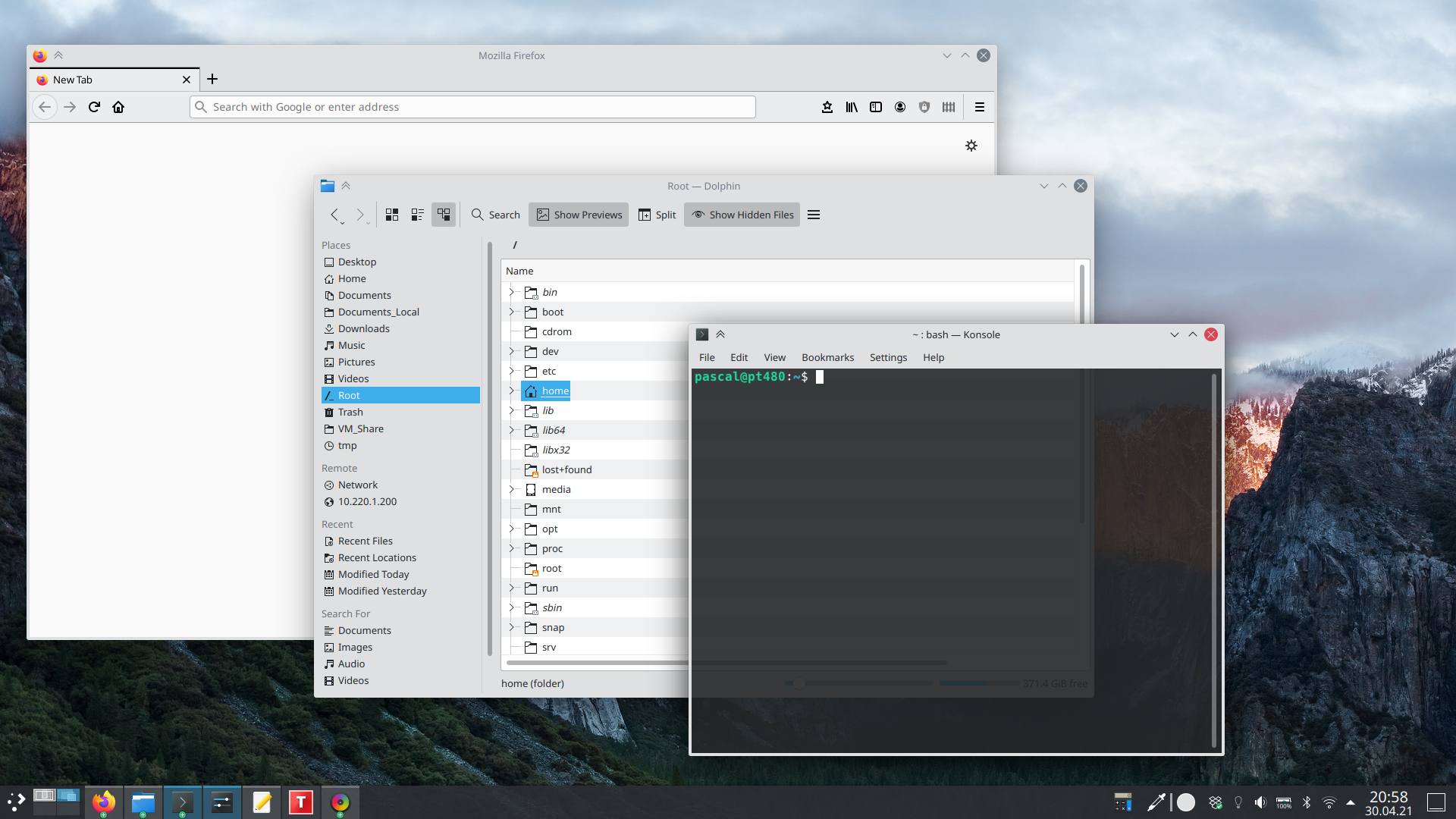This screenshot has width=1456, height=819.
Task: Click the clock showing 20:58
Action: coord(1389,802)
